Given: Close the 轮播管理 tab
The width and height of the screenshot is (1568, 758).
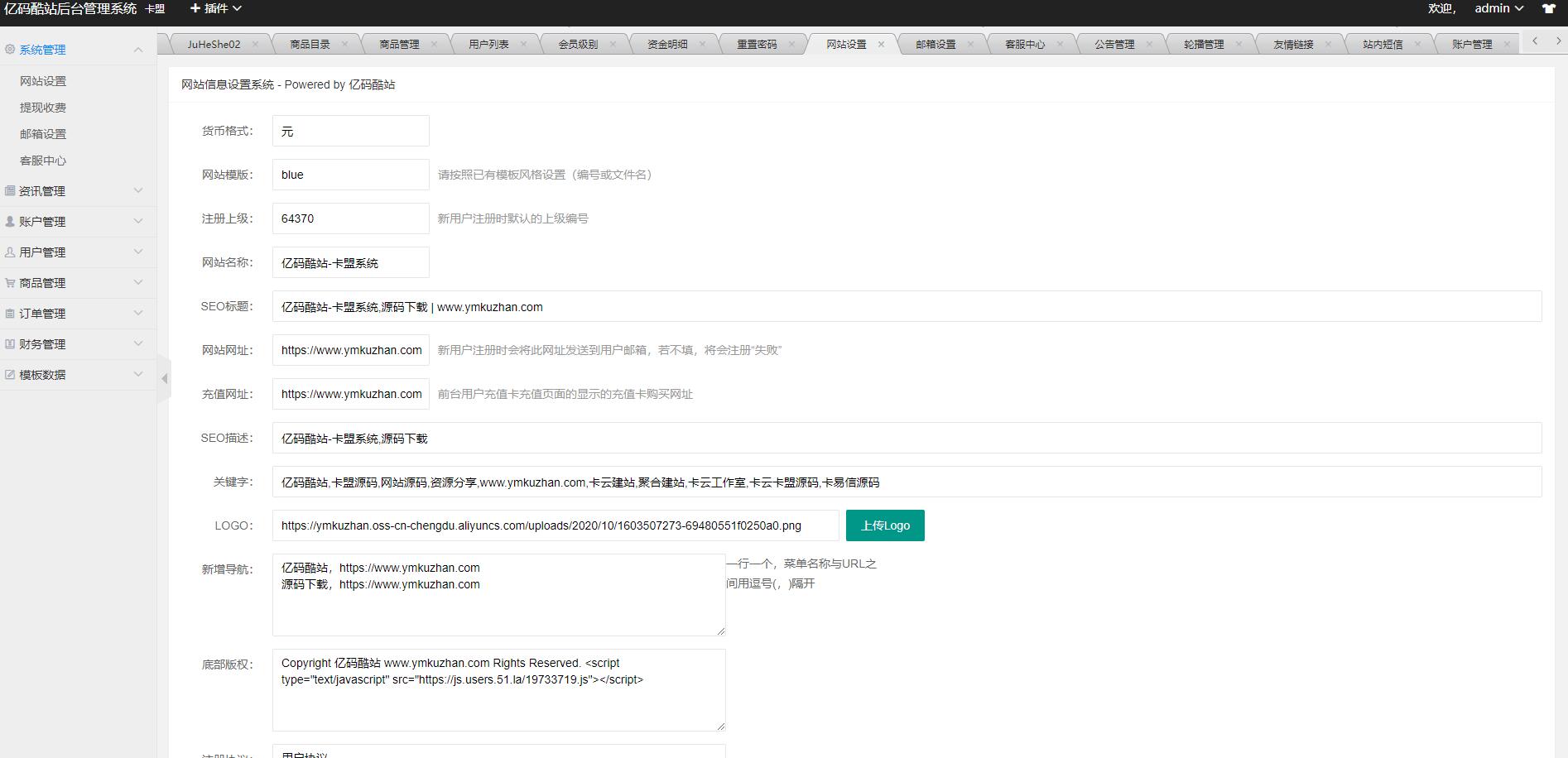Looking at the screenshot, I should point(1239,45).
